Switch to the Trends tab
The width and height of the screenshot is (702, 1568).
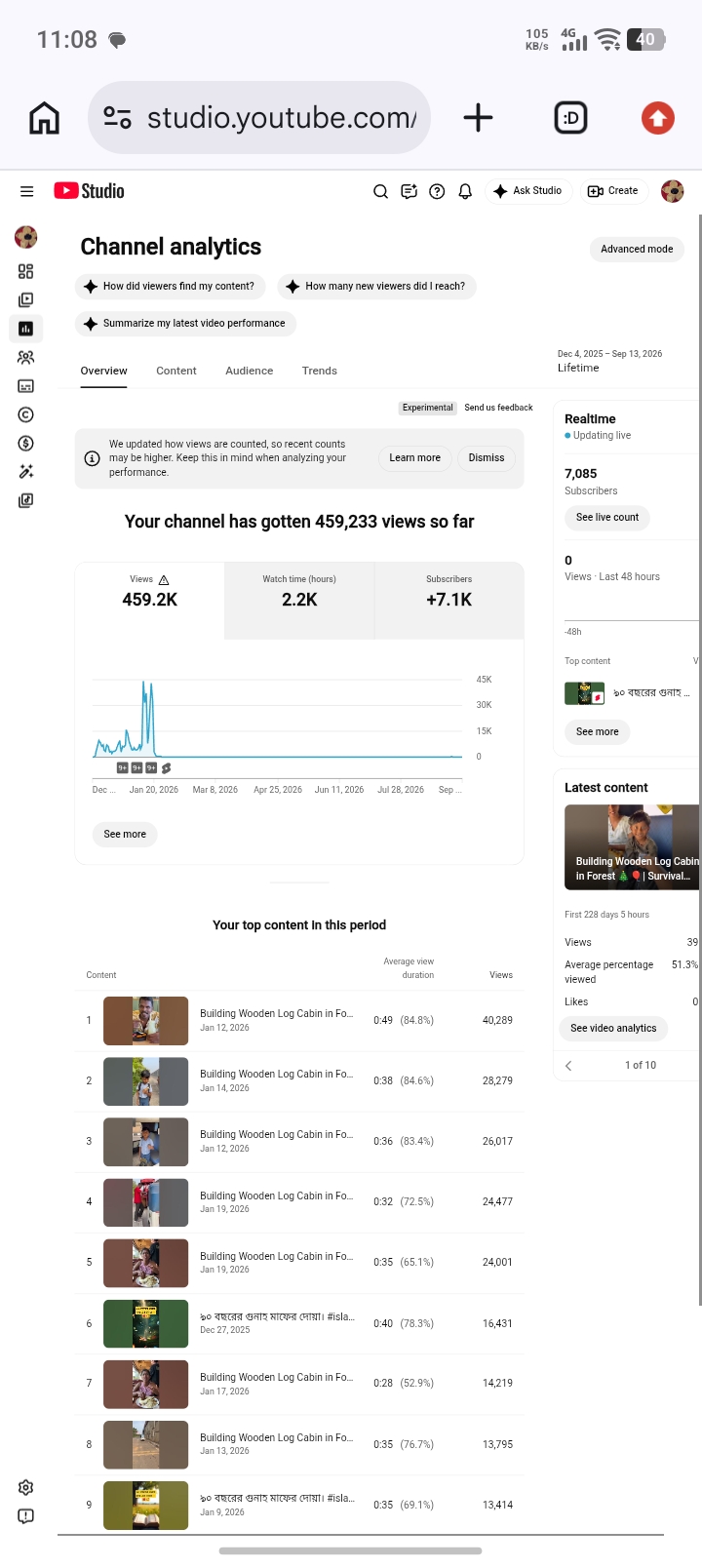(x=320, y=371)
